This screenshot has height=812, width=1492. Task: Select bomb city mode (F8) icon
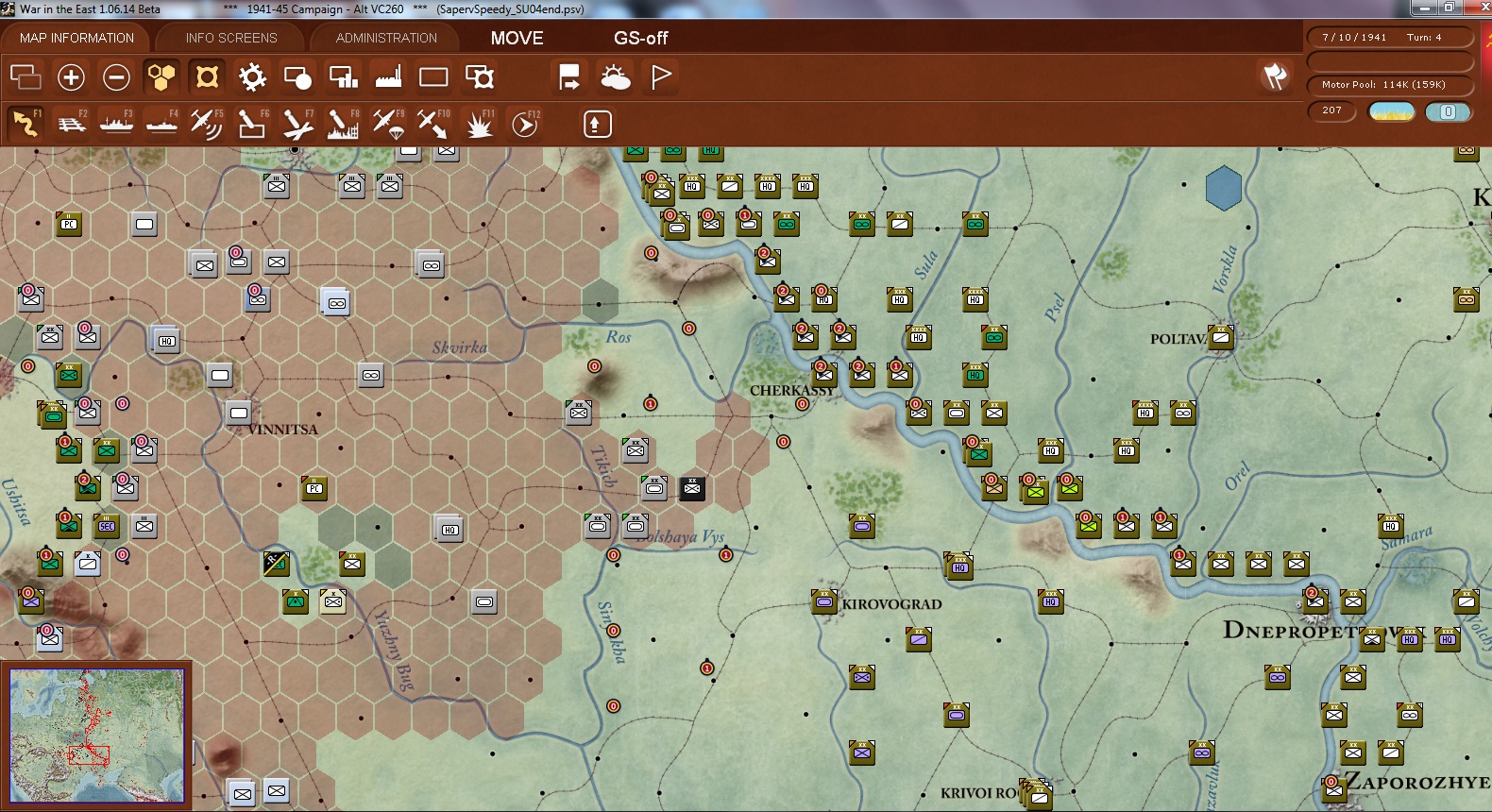tap(343, 124)
